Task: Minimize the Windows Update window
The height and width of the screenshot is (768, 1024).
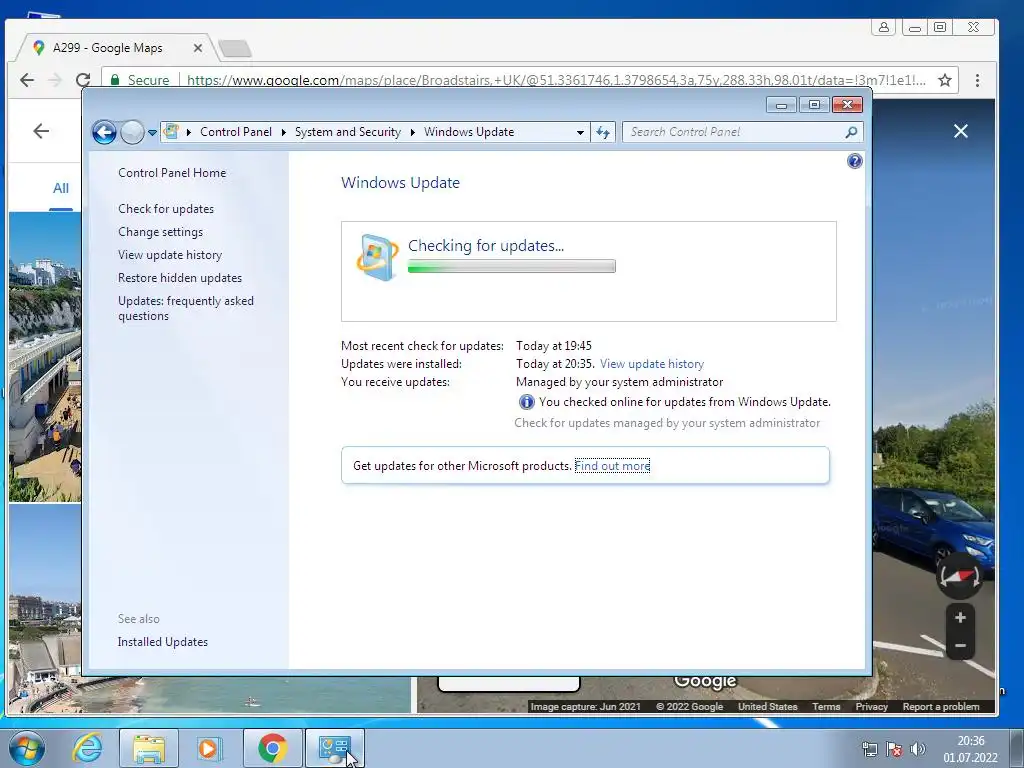Action: point(781,105)
